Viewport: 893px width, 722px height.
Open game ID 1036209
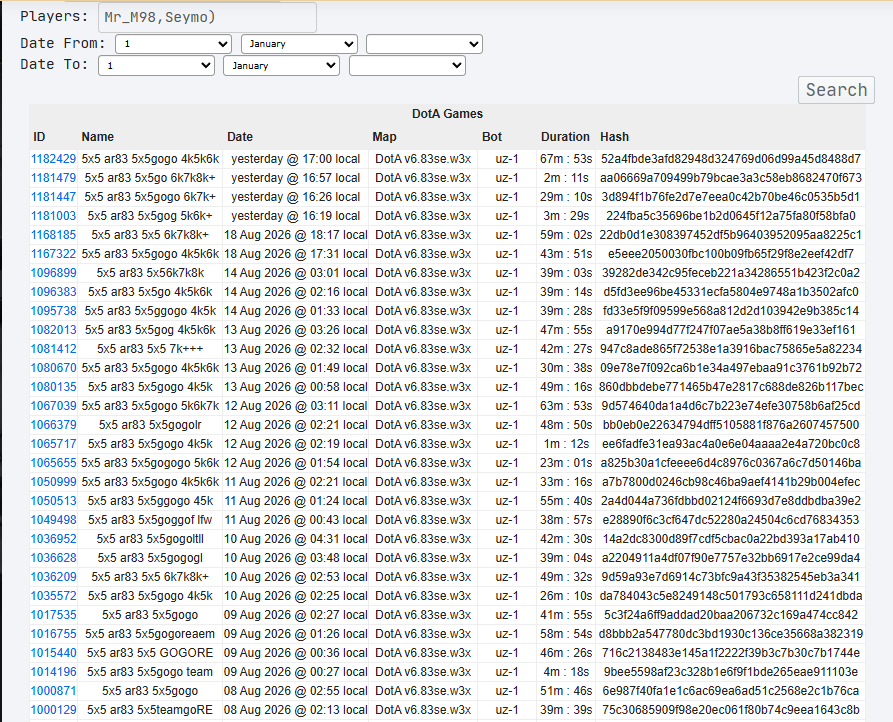pyautogui.click(x=54, y=577)
